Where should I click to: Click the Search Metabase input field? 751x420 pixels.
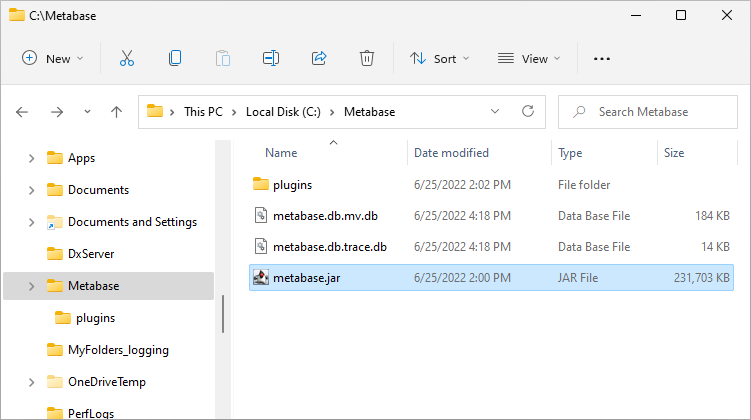point(648,112)
